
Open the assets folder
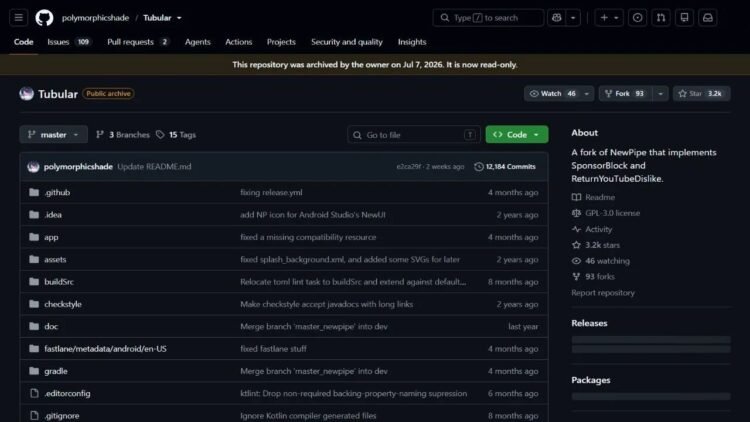(x=55, y=259)
